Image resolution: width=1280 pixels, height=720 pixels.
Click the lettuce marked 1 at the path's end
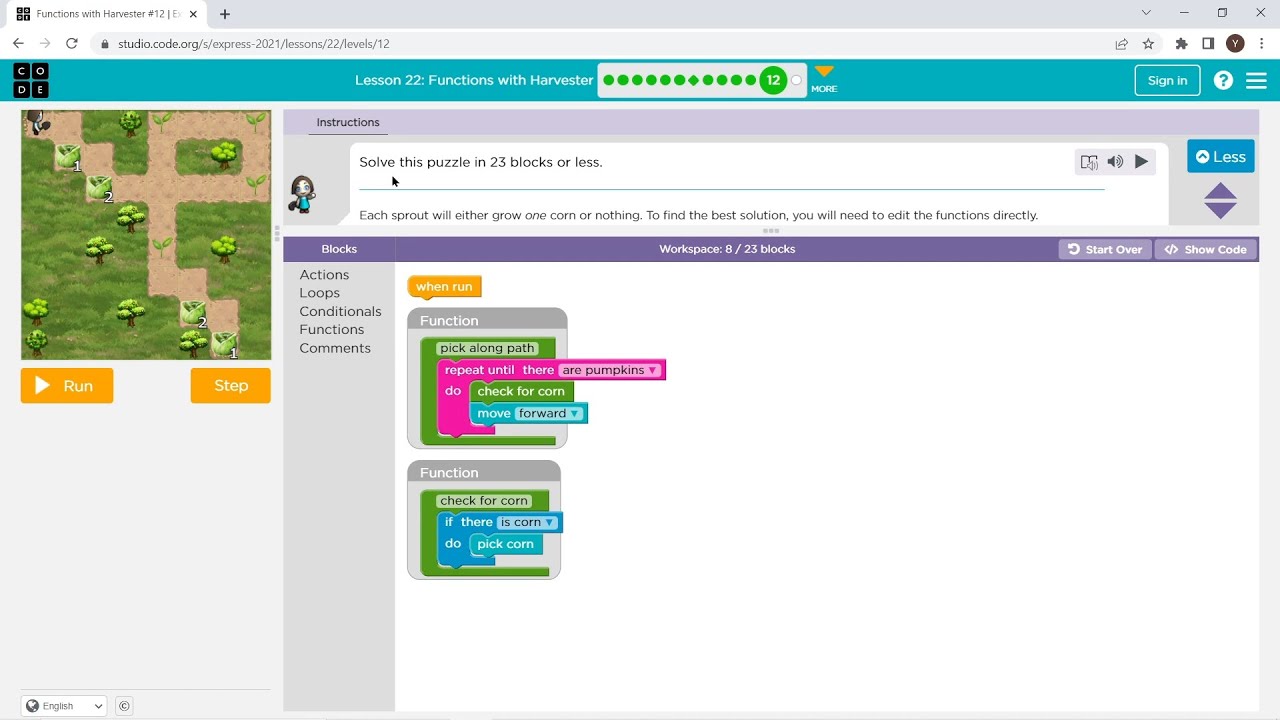pos(223,345)
